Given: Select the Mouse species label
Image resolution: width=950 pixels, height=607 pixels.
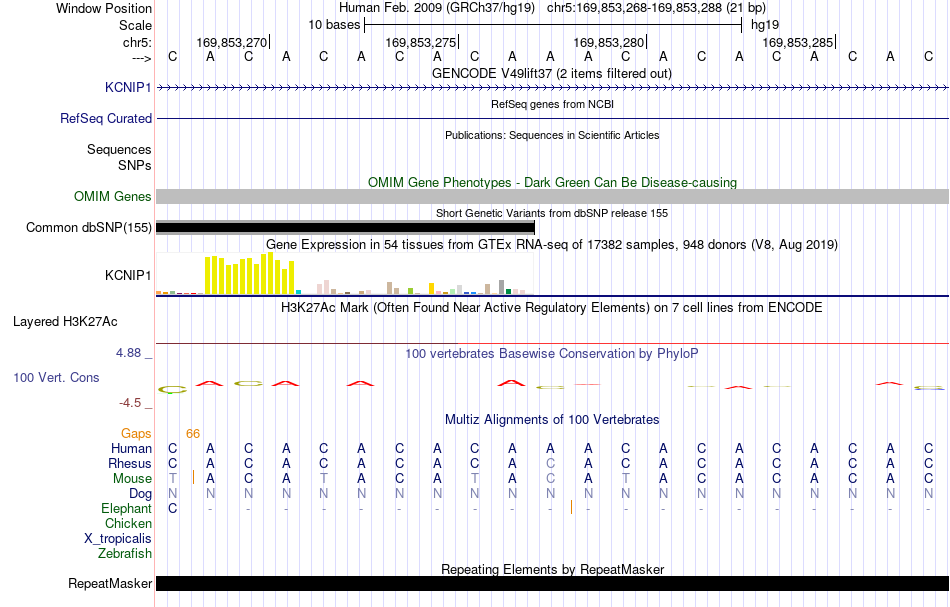Looking at the screenshot, I should tap(132, 479).
